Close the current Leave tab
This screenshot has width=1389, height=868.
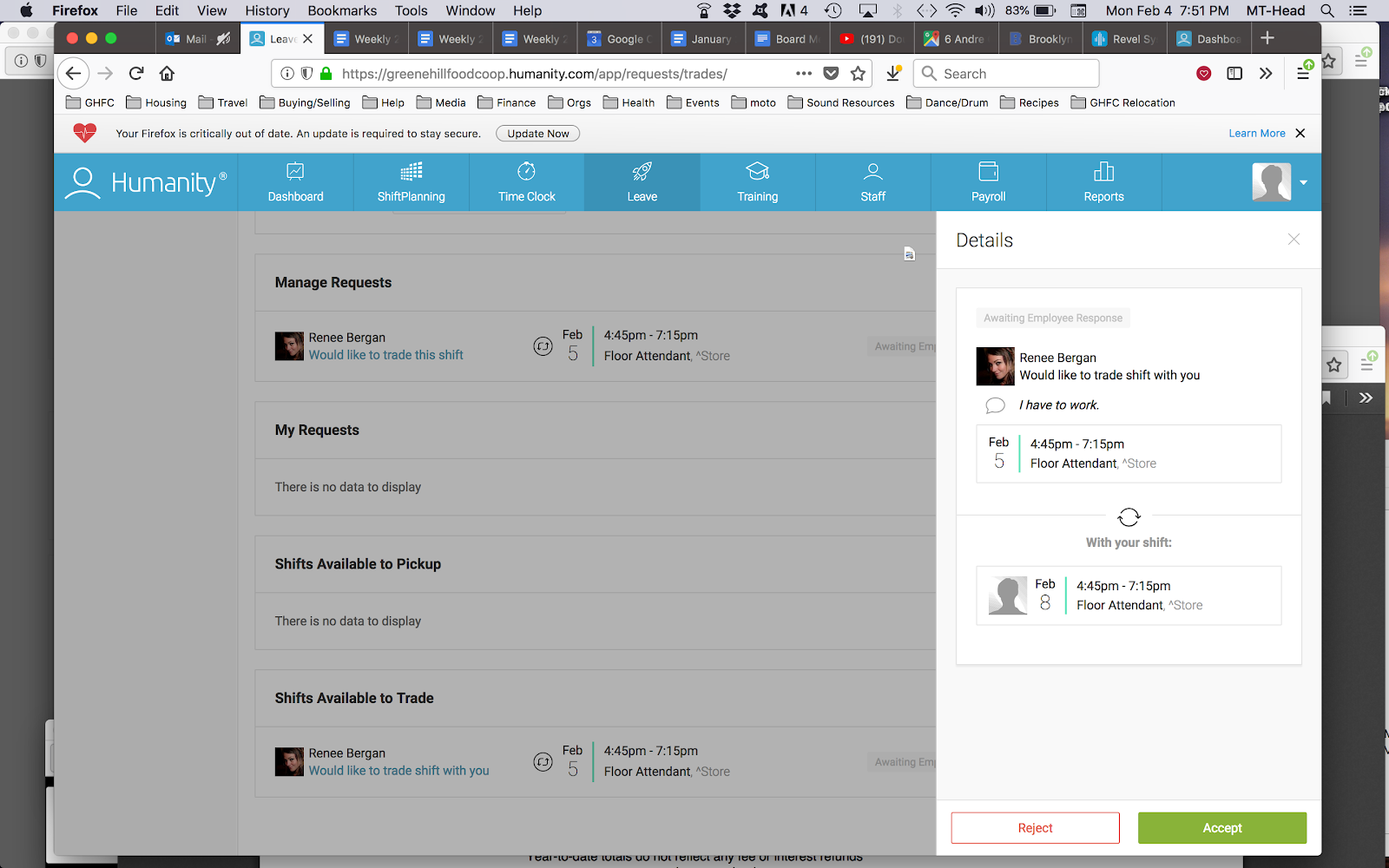pos(307,39)
